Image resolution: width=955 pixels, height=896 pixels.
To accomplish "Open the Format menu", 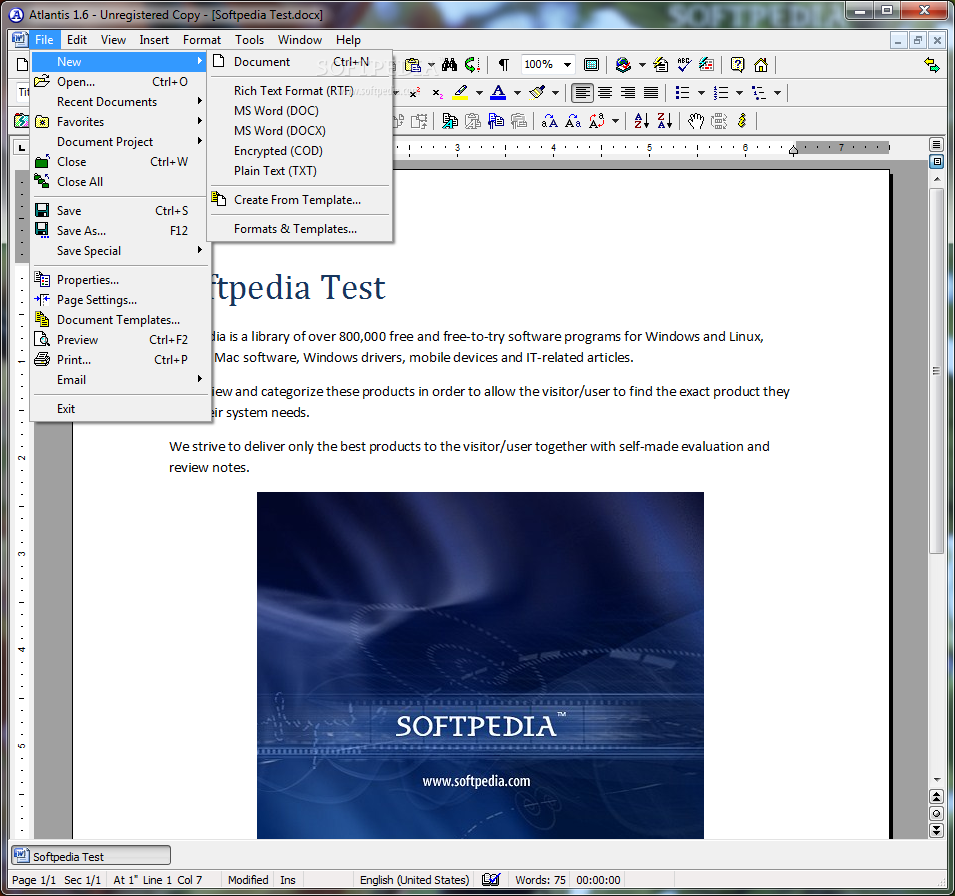I will (x=202, y=40).
